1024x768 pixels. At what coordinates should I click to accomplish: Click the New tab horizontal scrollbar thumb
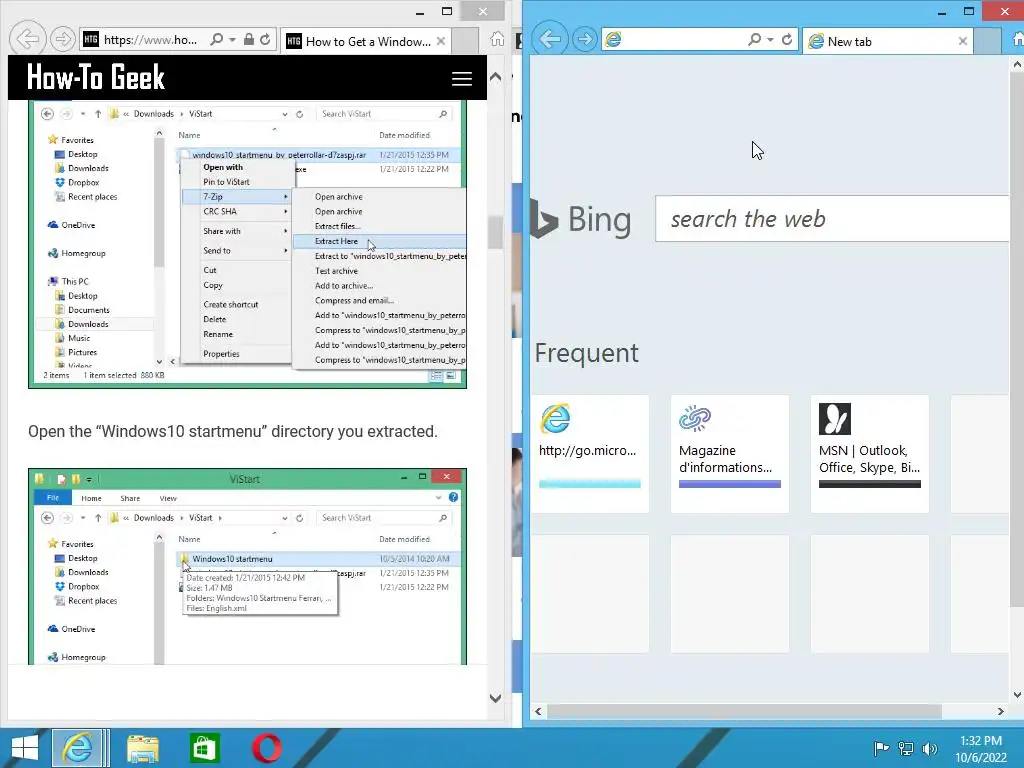click(744, 711)
